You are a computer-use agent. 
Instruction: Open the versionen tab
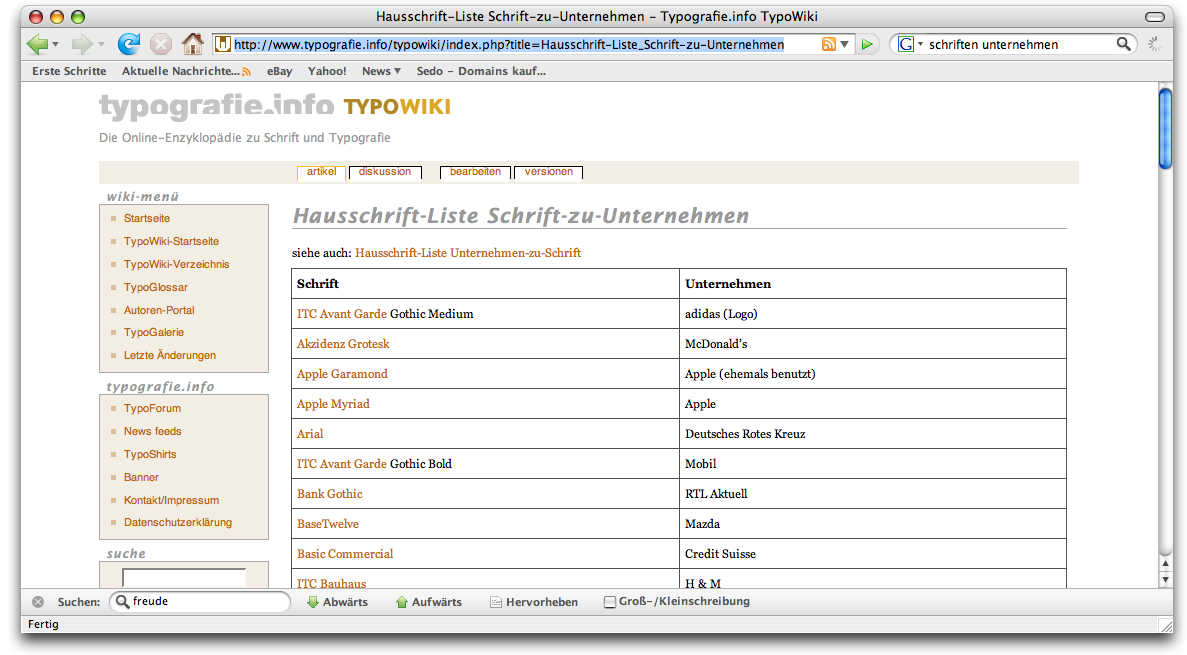[x=548, y=172]
